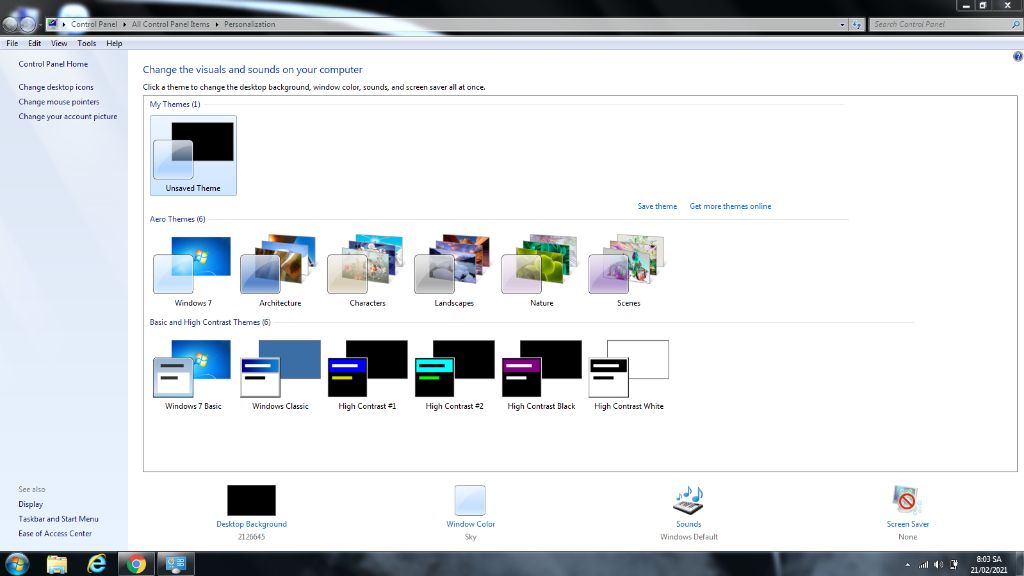1024x576 pixels.
Task: Apply the Characters theme
Action: pyautogui.click(x=367, y=271)
